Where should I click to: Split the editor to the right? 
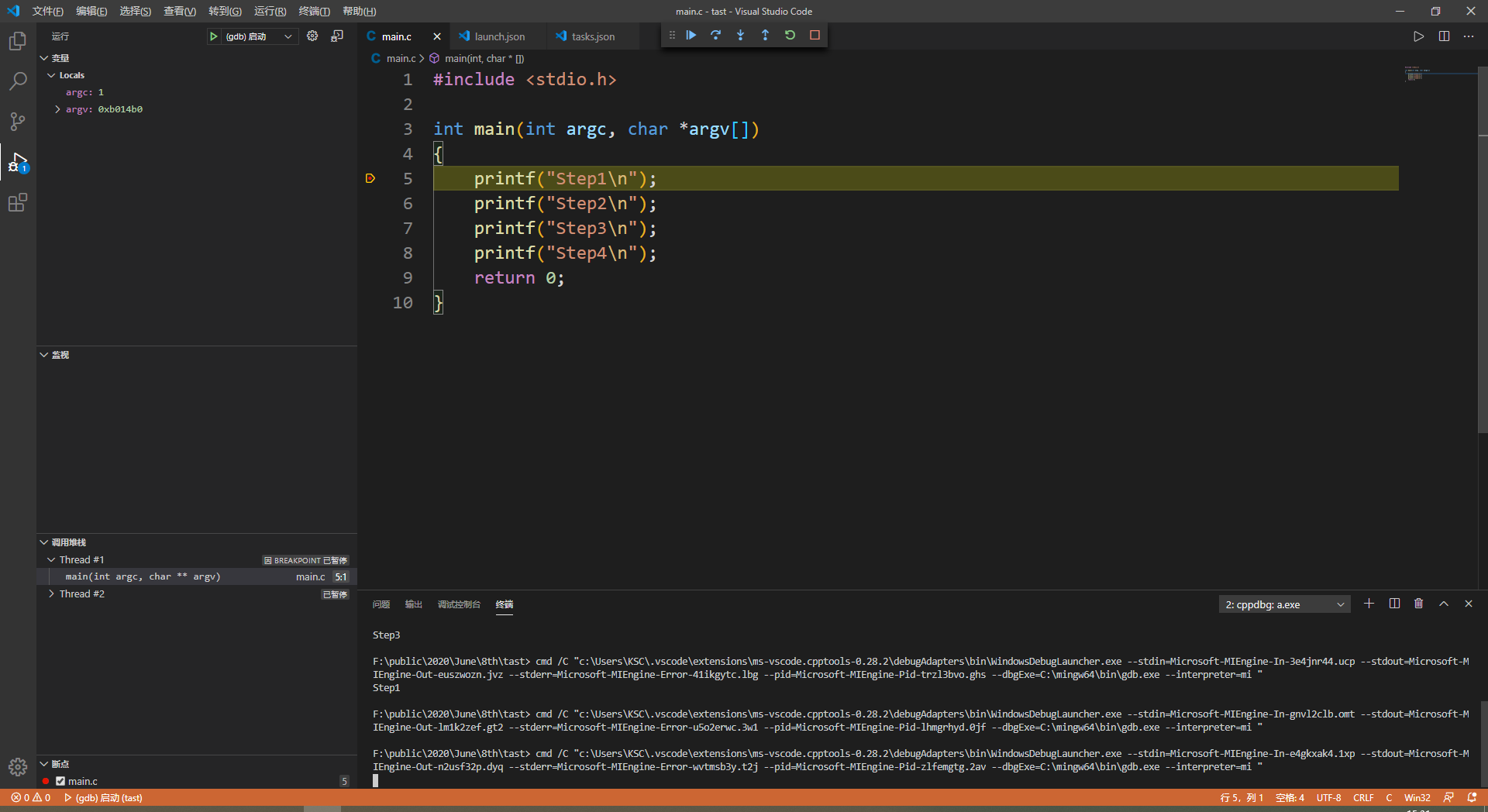[x=1444, y=36]
